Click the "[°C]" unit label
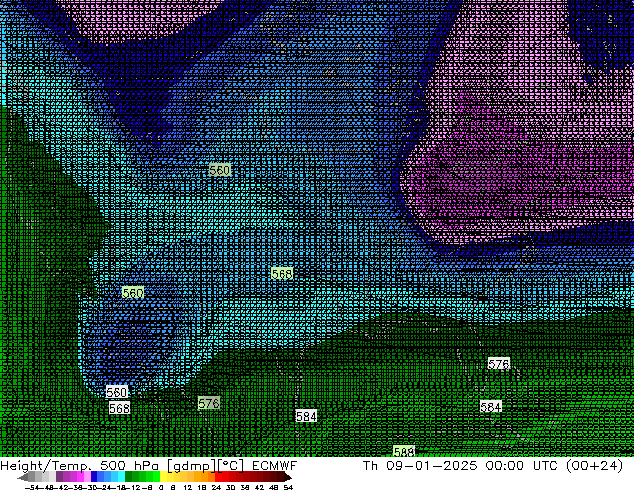The height and width of the screenshot is (490, 634). [230, 466]
